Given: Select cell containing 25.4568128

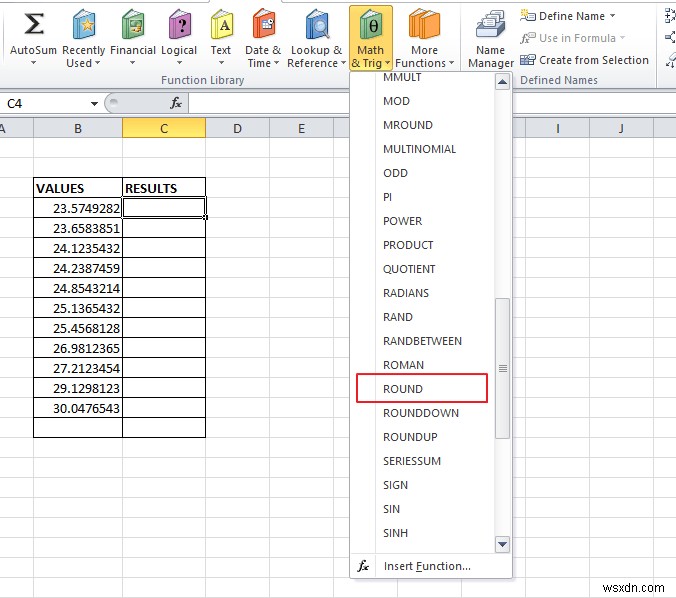Looking at the screenshot, I should [x=78, y=328].
